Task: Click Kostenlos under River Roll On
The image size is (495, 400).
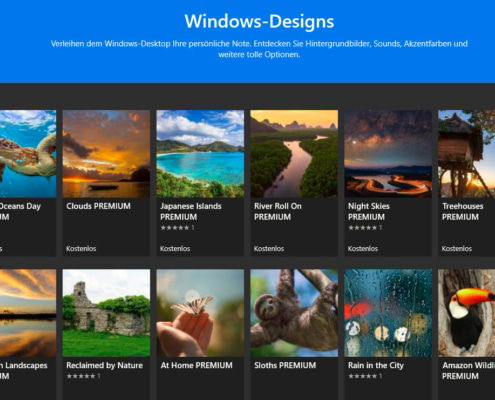Action: click(x=269, y=248)
